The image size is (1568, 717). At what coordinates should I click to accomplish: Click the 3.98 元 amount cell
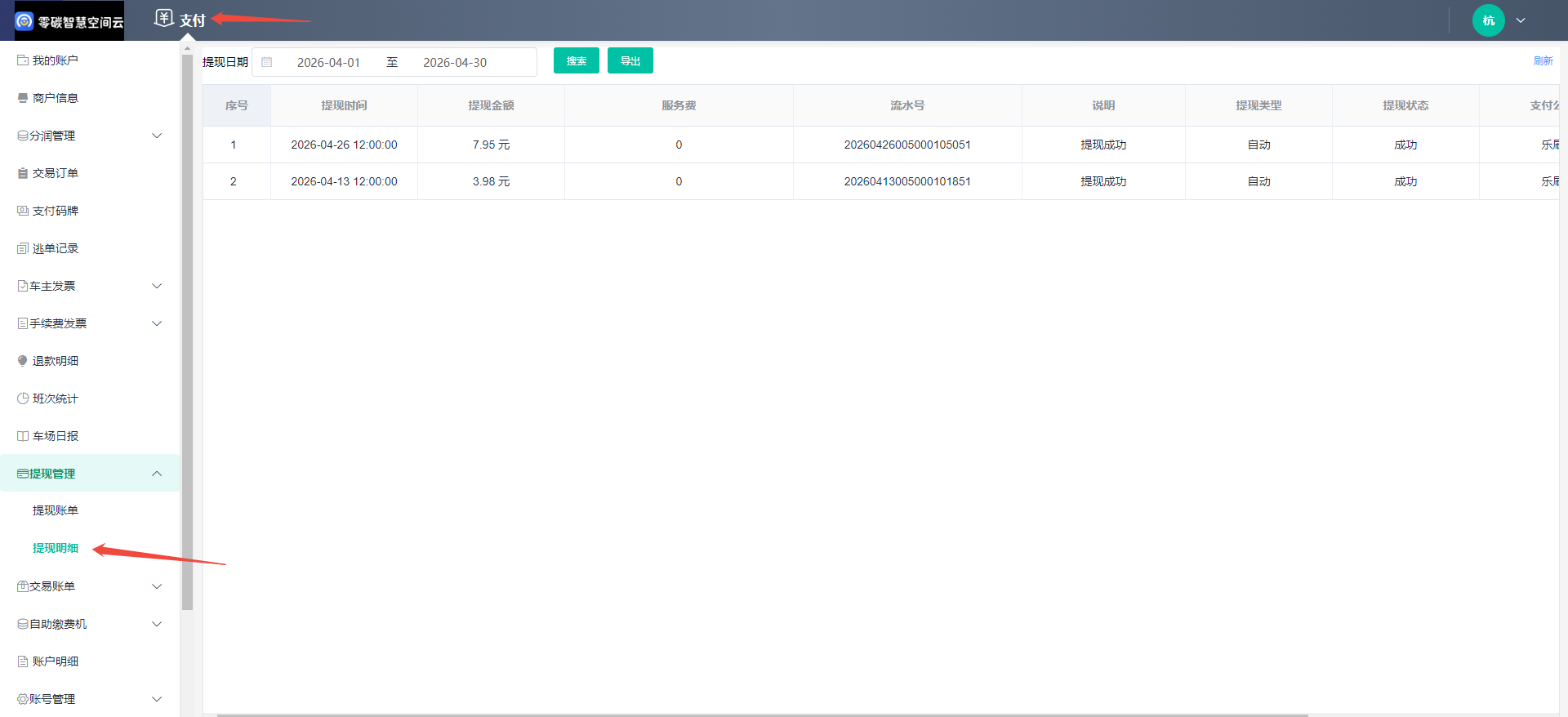click(x=491, y=181)
